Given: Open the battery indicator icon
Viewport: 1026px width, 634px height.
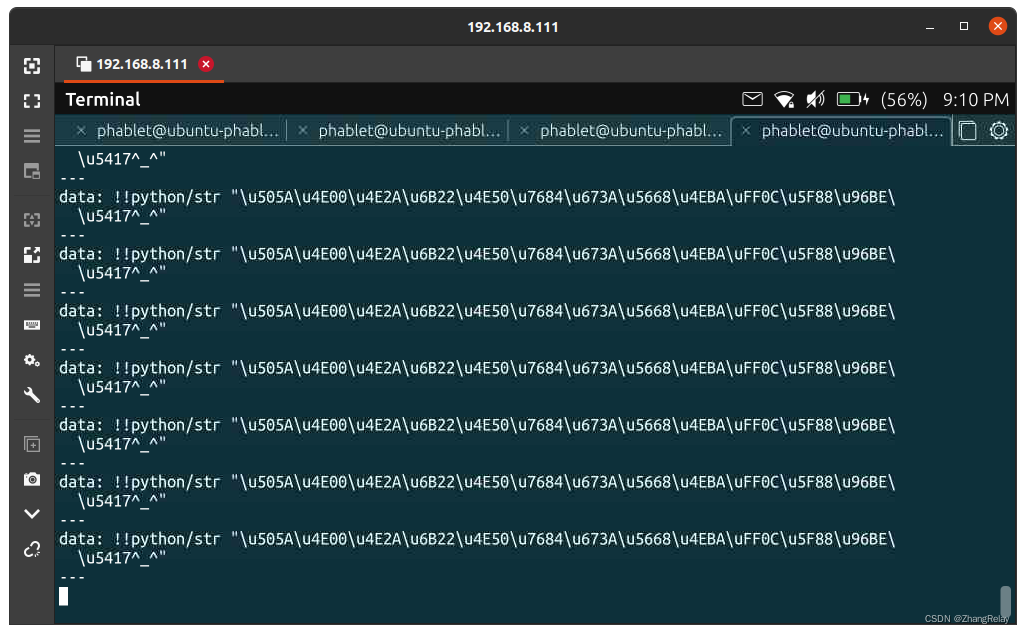Looking at the screenshot, I should [x=853, y=99].
